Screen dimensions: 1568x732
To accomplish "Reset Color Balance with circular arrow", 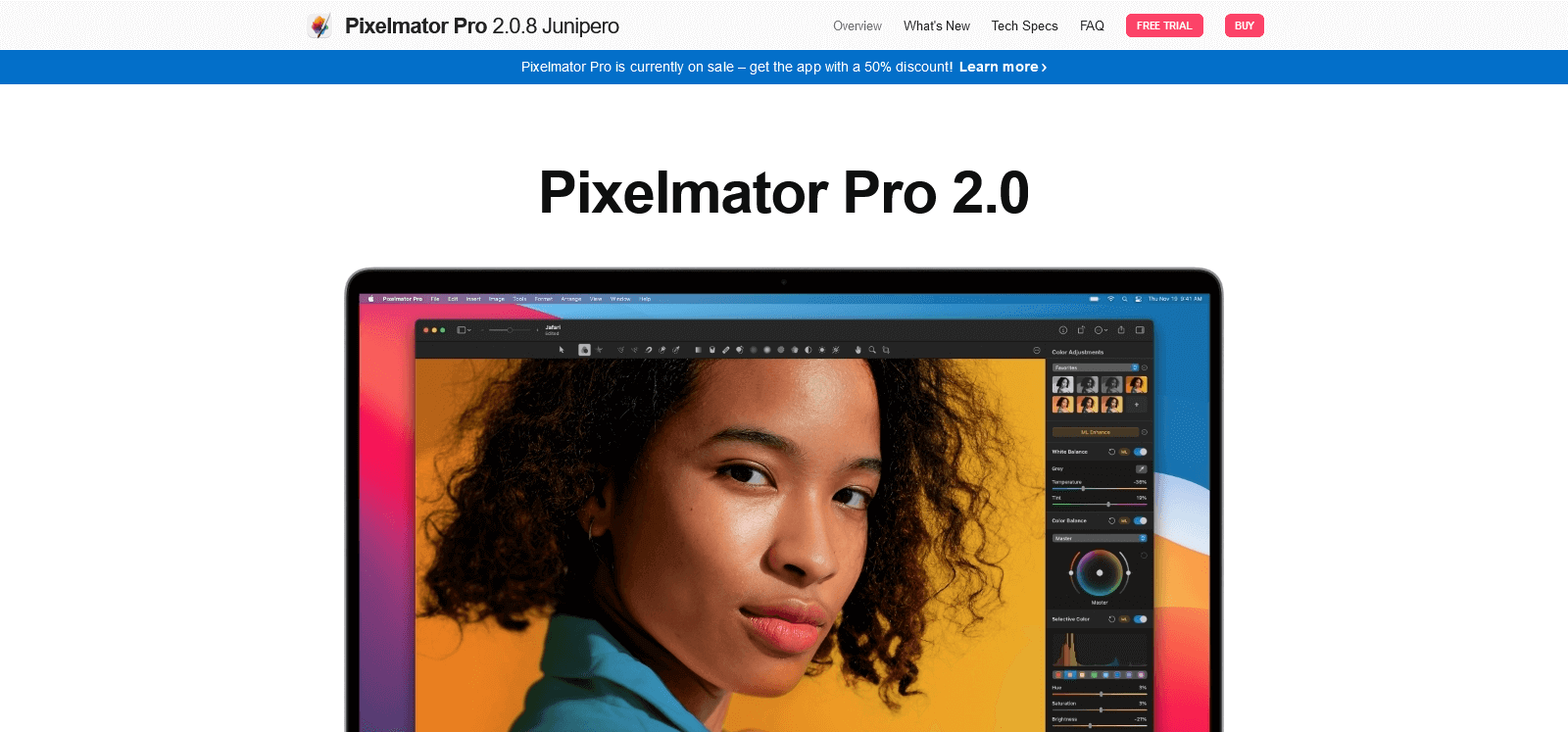I will [1111, 520].
